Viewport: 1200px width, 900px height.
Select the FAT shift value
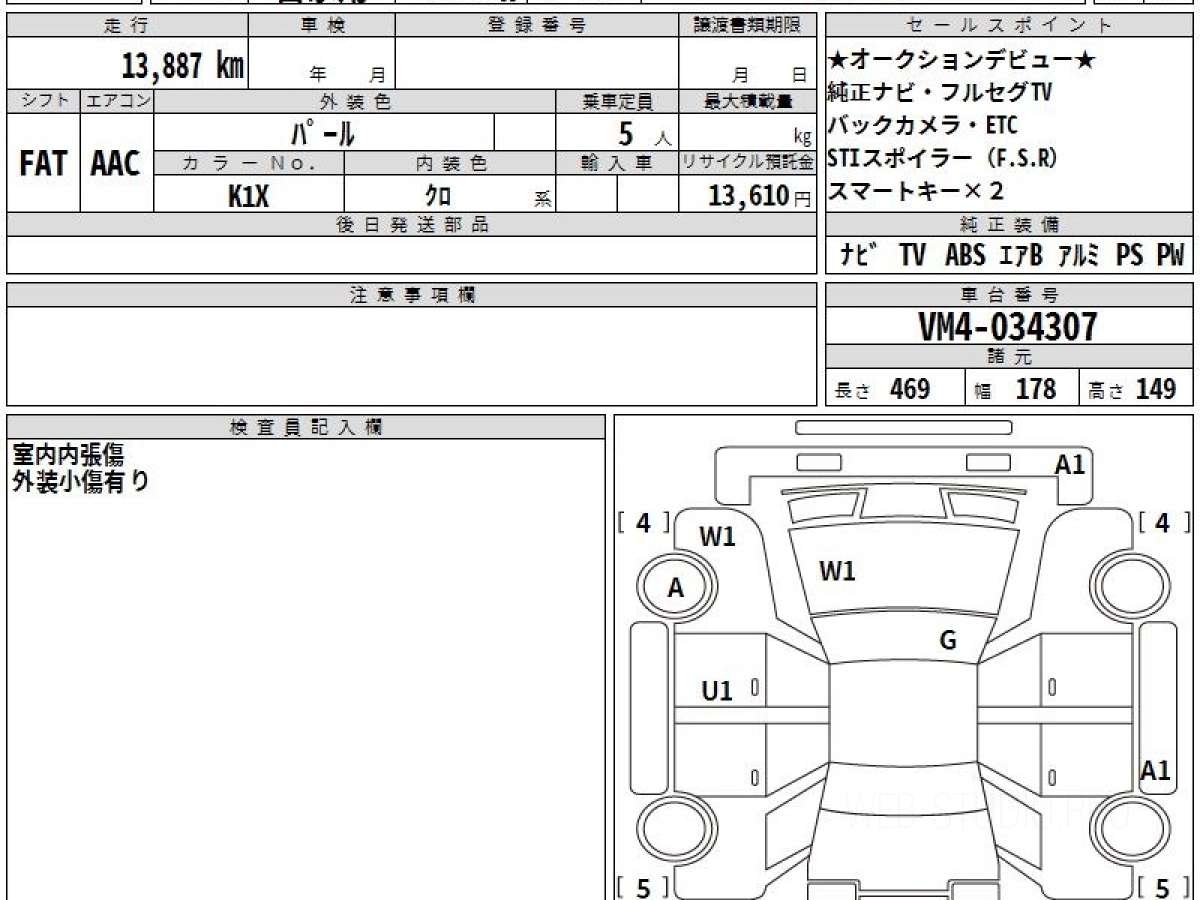click(43, 164)
